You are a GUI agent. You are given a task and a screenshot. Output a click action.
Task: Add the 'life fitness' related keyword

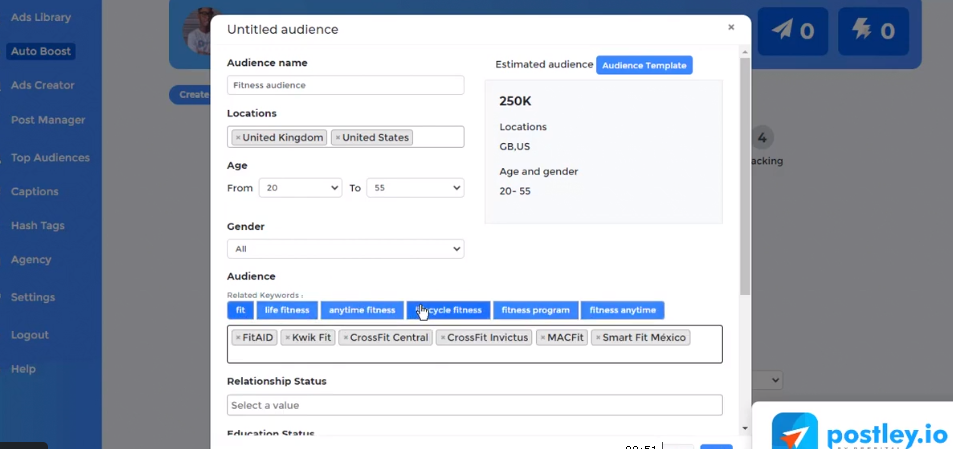pos(287,310)
